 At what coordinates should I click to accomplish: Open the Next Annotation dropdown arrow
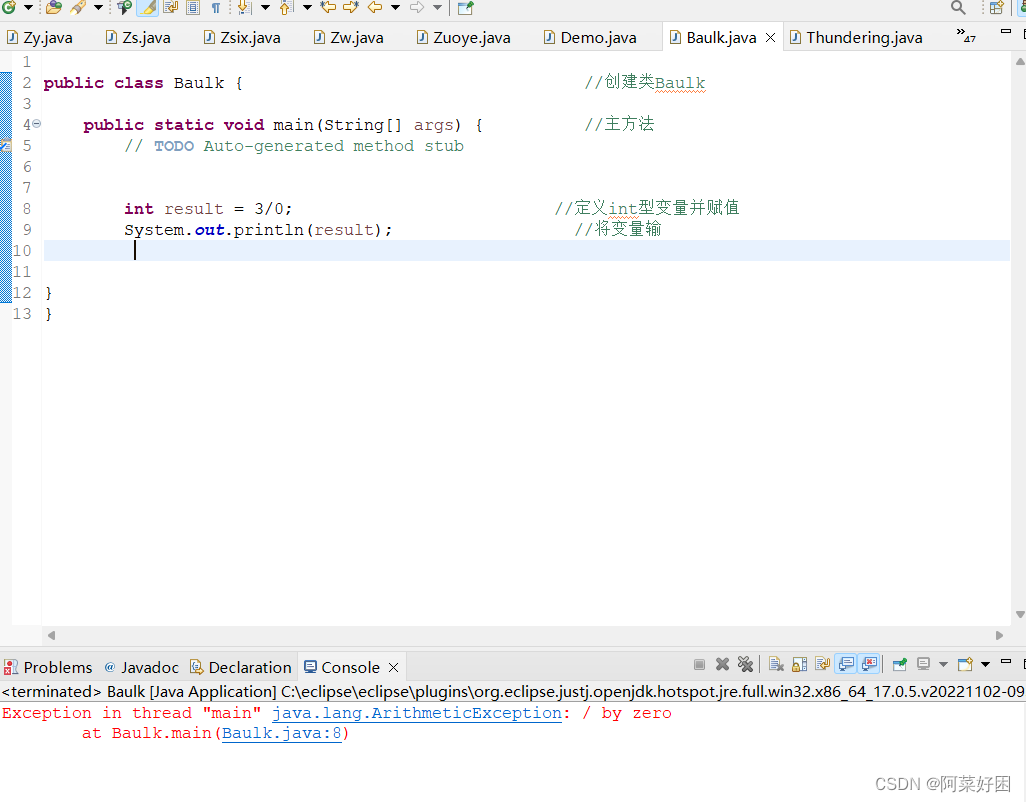coord(265,8)
